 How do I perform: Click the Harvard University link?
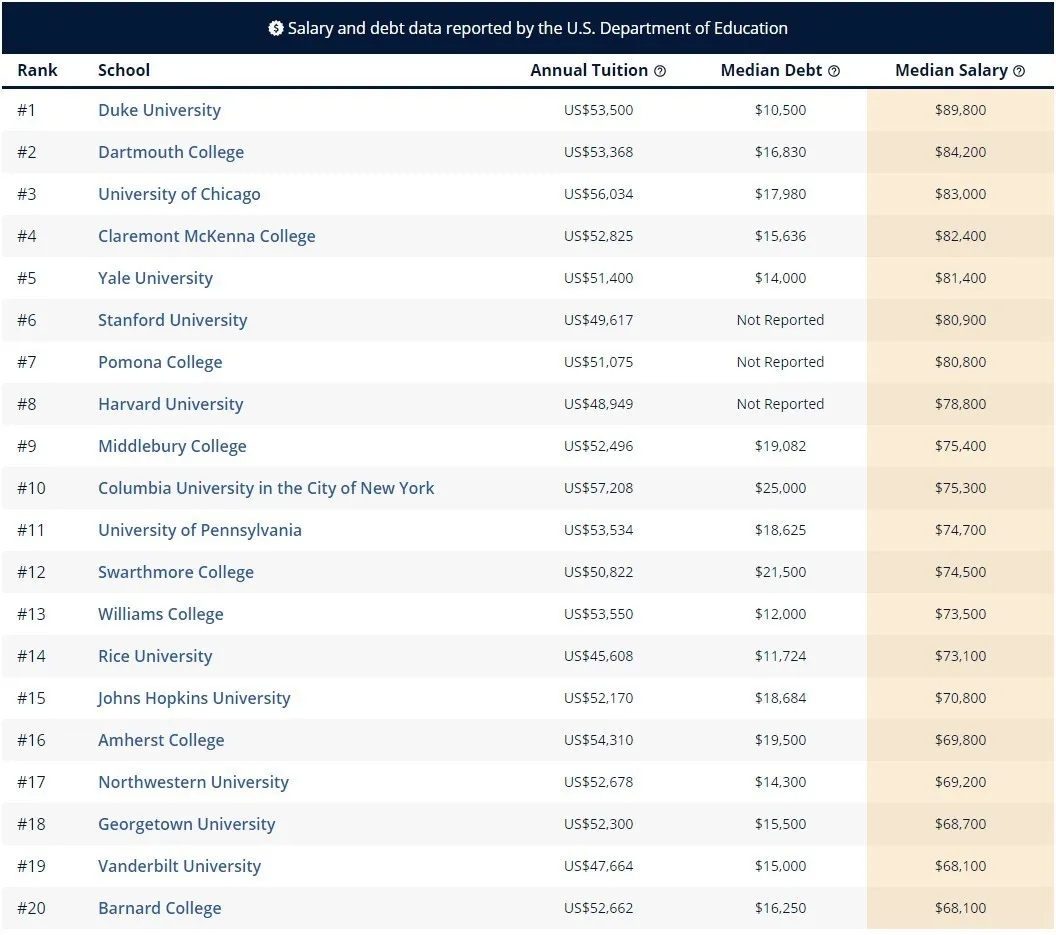[170, 404]
